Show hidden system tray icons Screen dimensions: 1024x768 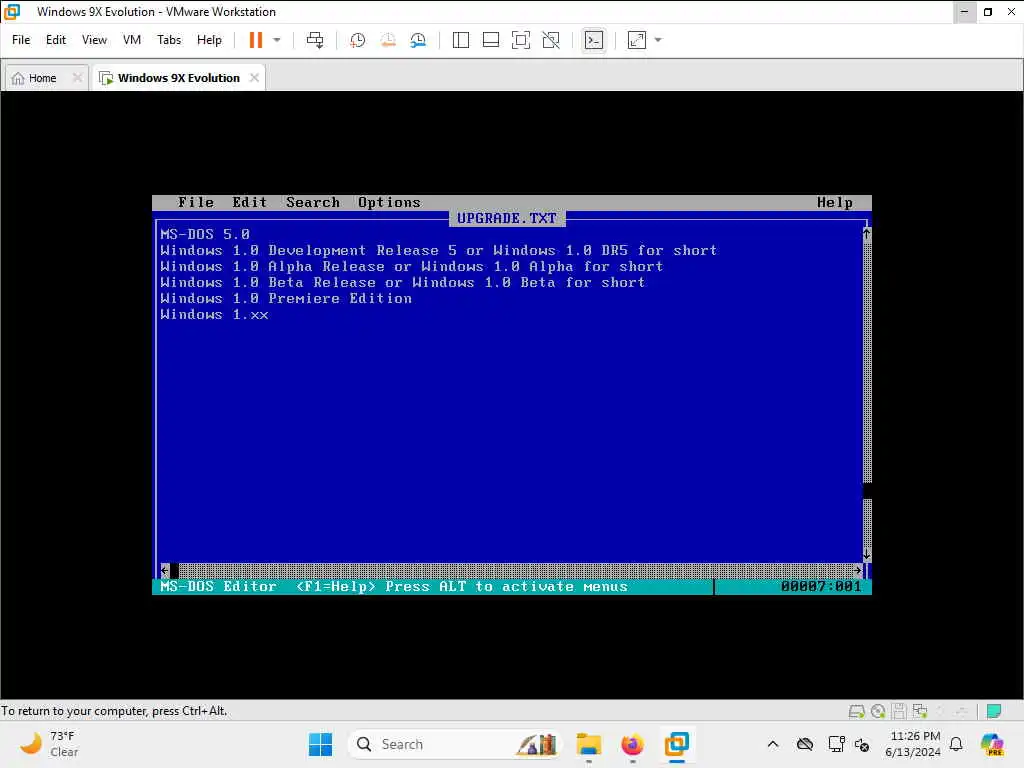[x=773, y=744]
